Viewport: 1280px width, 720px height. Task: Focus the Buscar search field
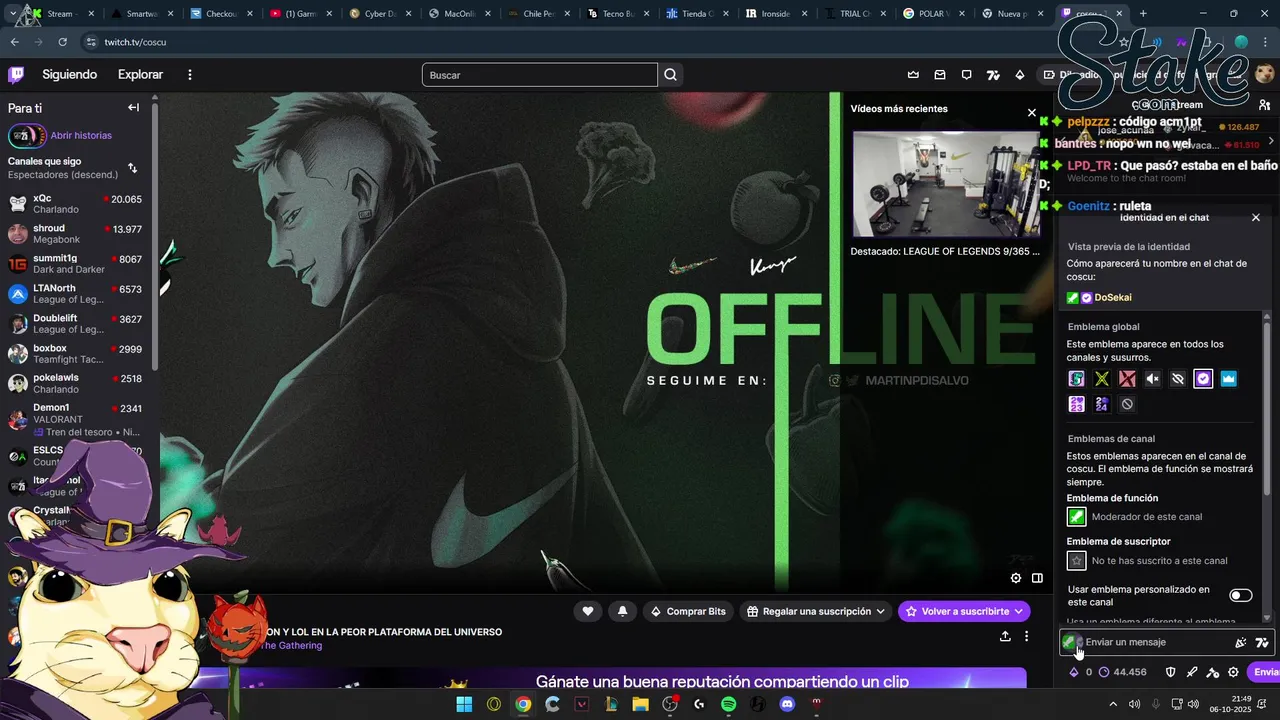pyautogui.click(x=540, y=75)
